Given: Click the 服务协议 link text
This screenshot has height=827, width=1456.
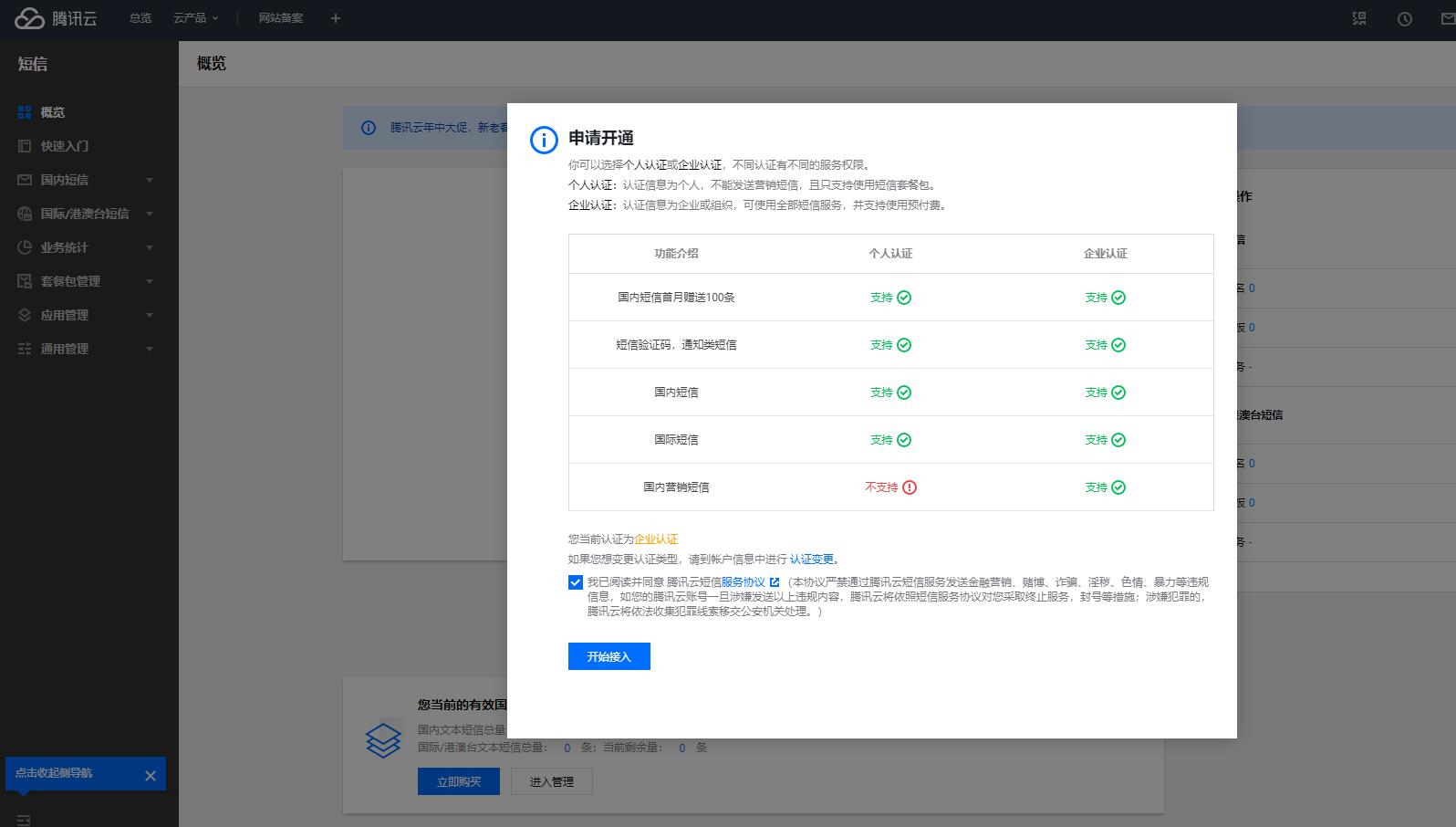Looking at the screenshot, I should (x=744, y=582).
